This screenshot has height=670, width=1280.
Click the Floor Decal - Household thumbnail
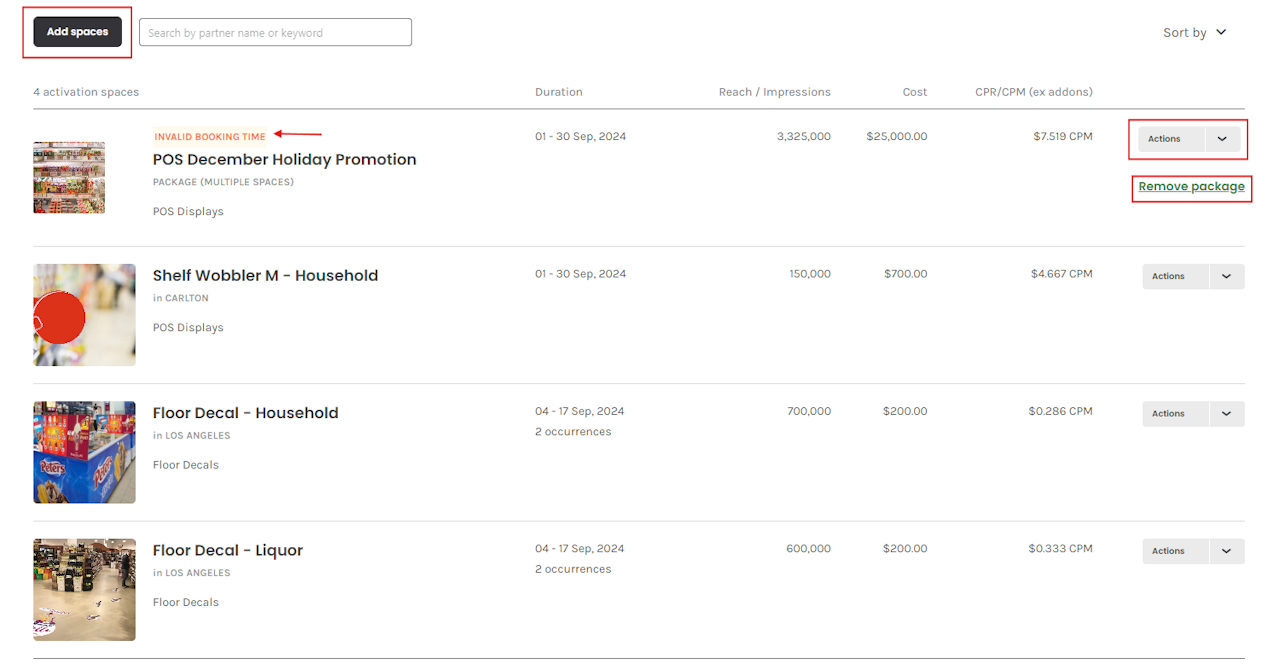click(x=84, y=452)
